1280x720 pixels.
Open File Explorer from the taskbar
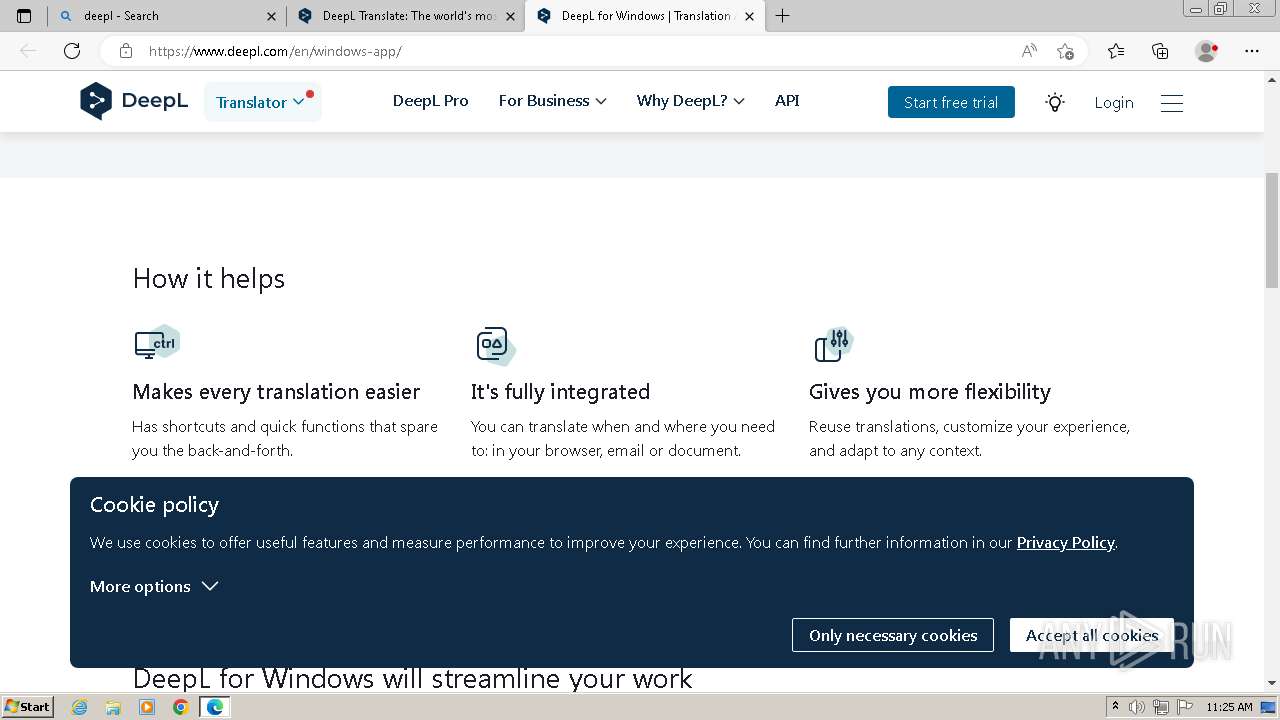(113, 707)
